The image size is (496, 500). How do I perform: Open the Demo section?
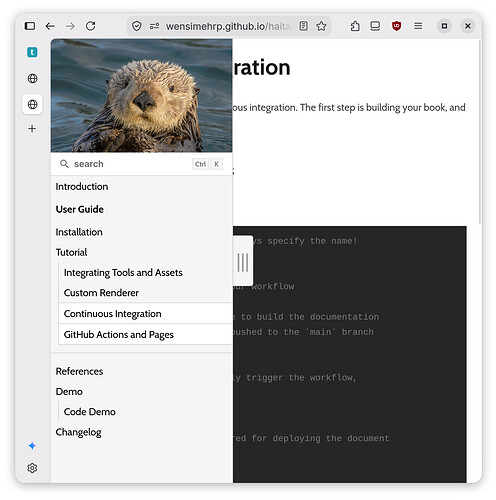click(69, 392)
